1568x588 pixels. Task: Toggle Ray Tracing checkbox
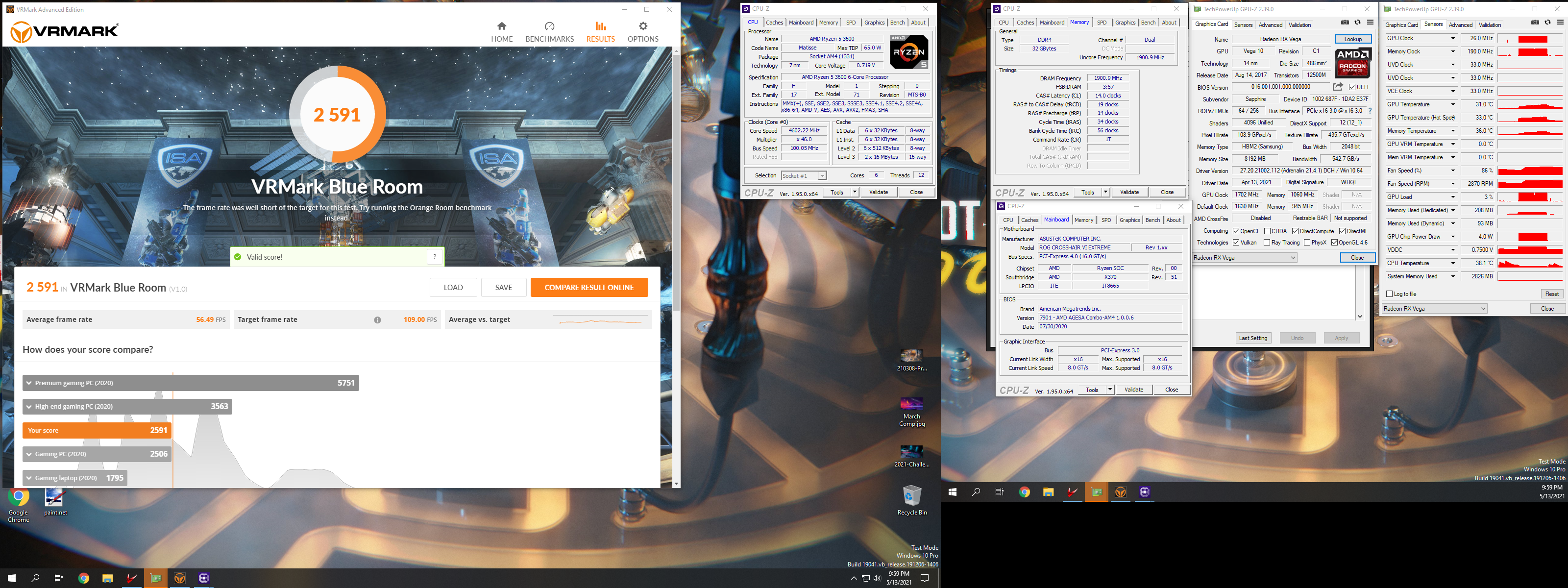point(1267,243)
